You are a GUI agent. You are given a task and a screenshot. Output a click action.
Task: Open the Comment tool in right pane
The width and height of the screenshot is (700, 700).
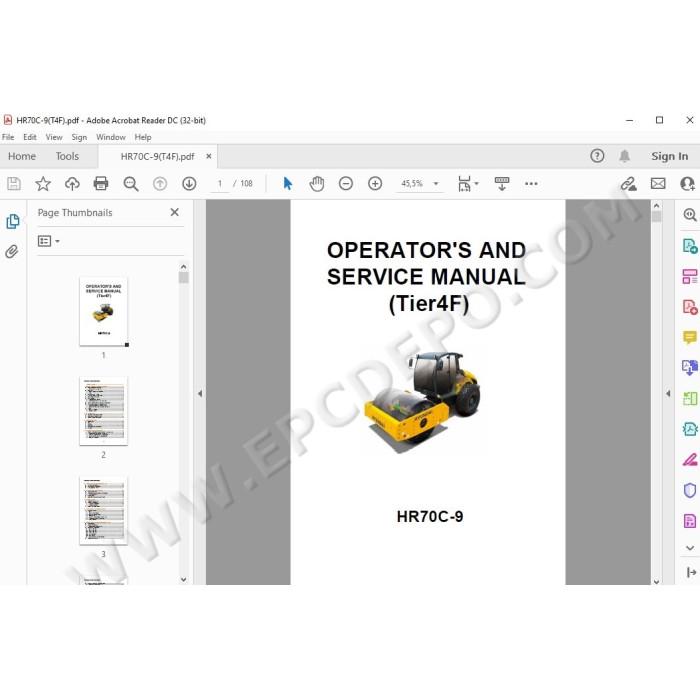[x=690, y=338]
